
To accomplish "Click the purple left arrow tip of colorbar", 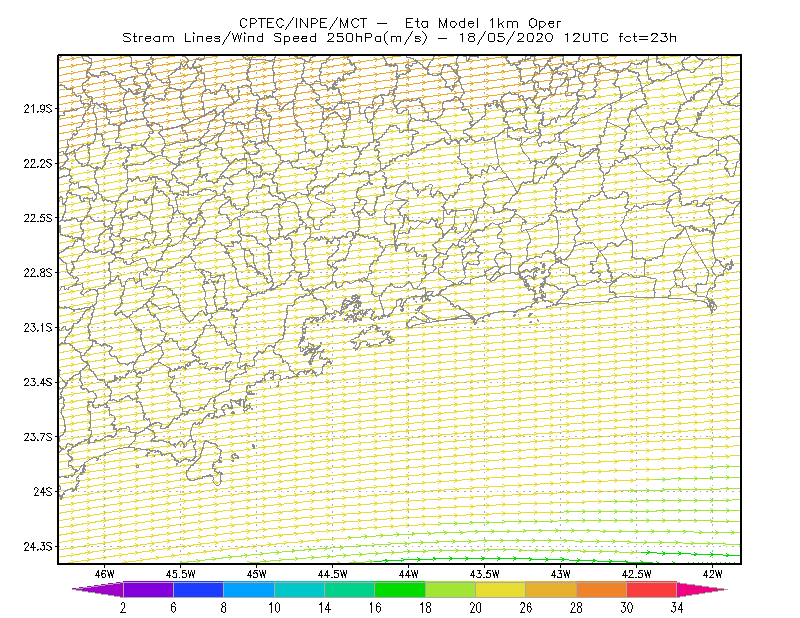I will coord(97,589).
